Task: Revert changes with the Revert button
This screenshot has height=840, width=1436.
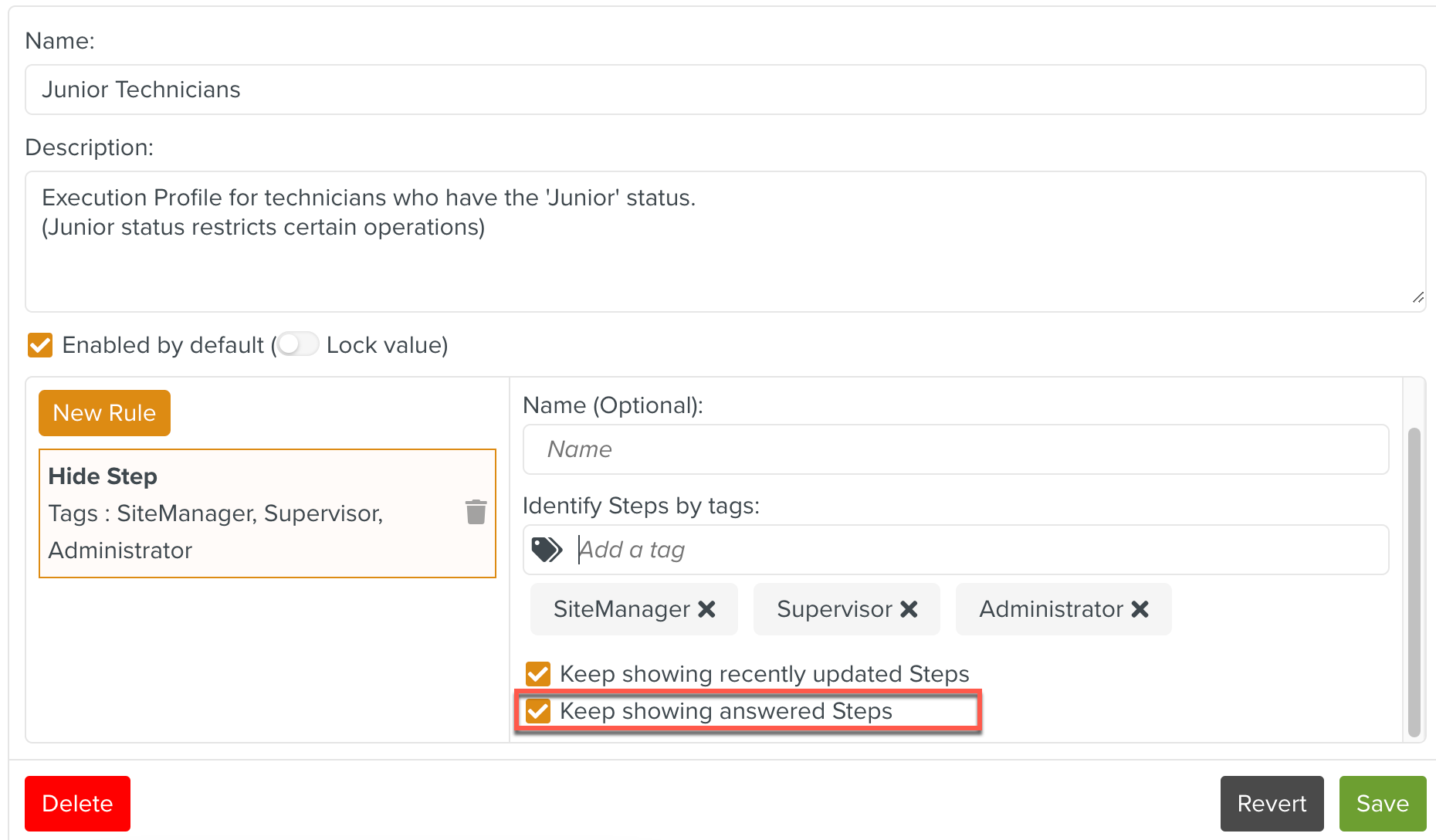Action: [x=1272, y=804]
